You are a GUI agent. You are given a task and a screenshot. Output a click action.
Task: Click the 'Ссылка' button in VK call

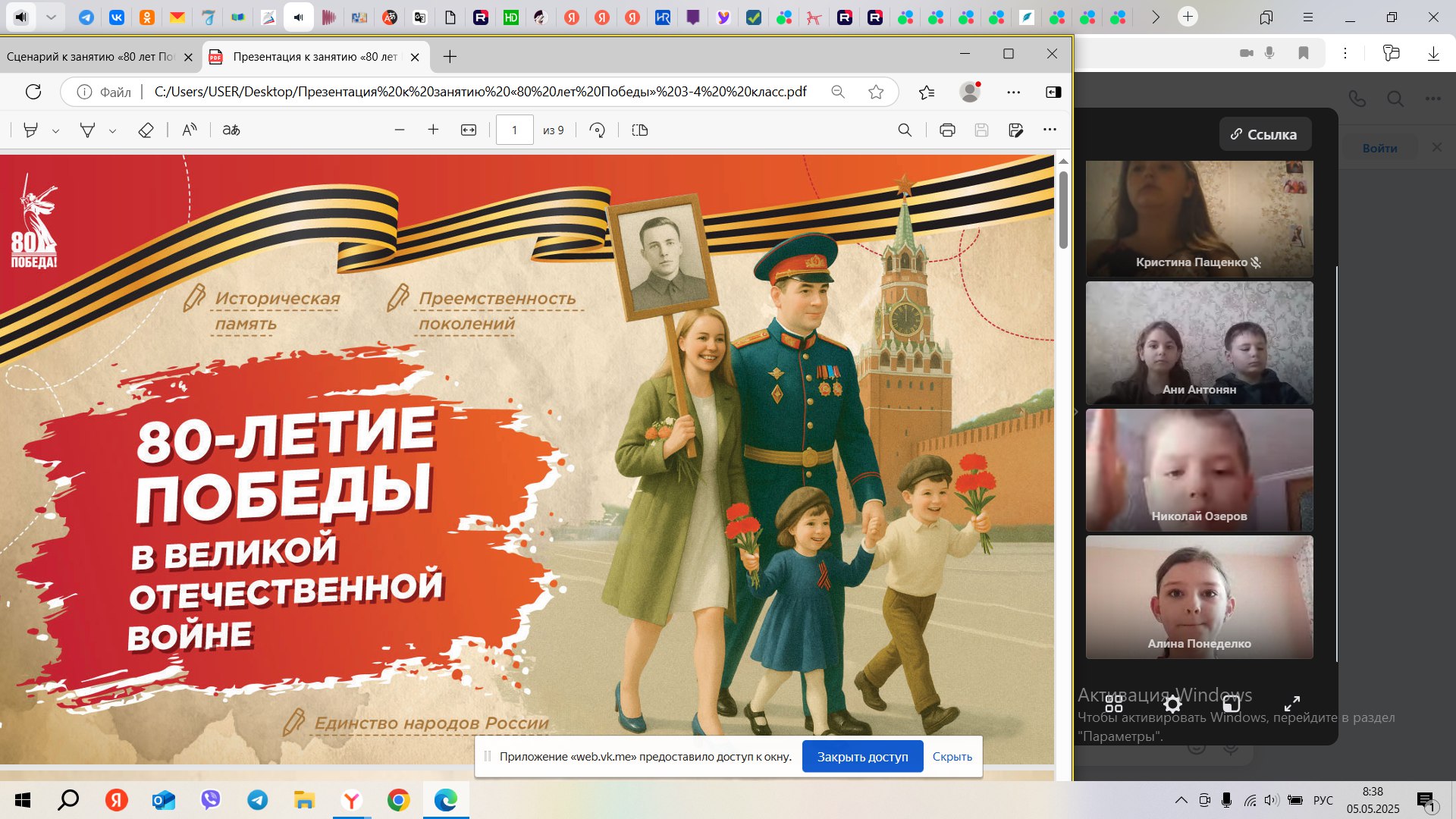1265,134
